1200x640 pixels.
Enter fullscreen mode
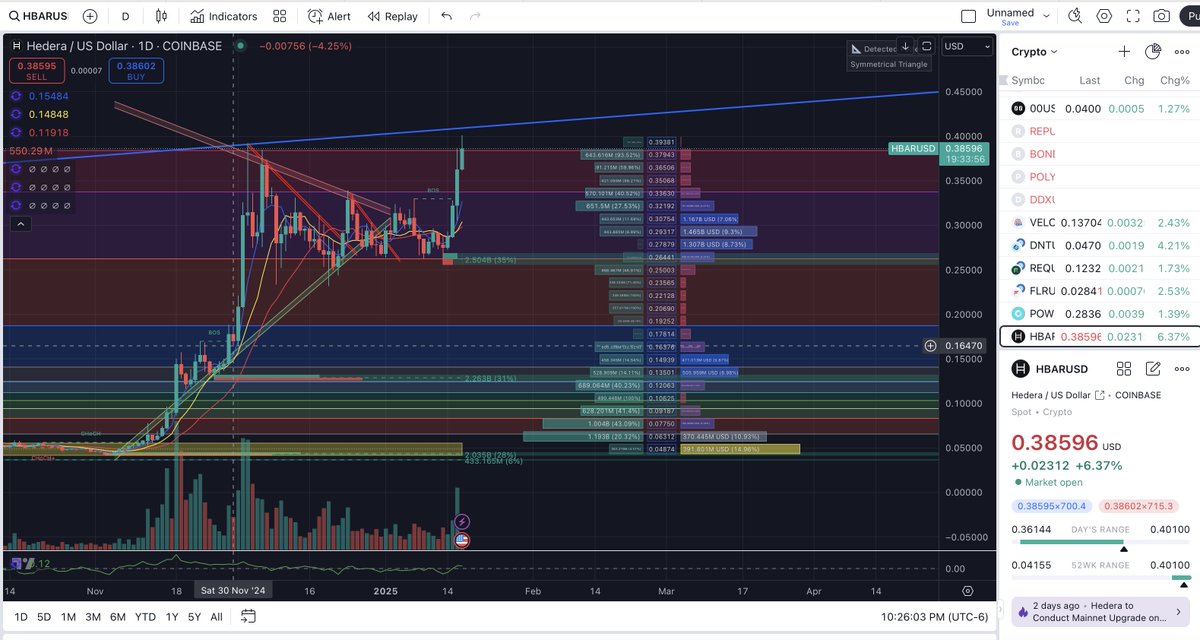point(1133,16)
